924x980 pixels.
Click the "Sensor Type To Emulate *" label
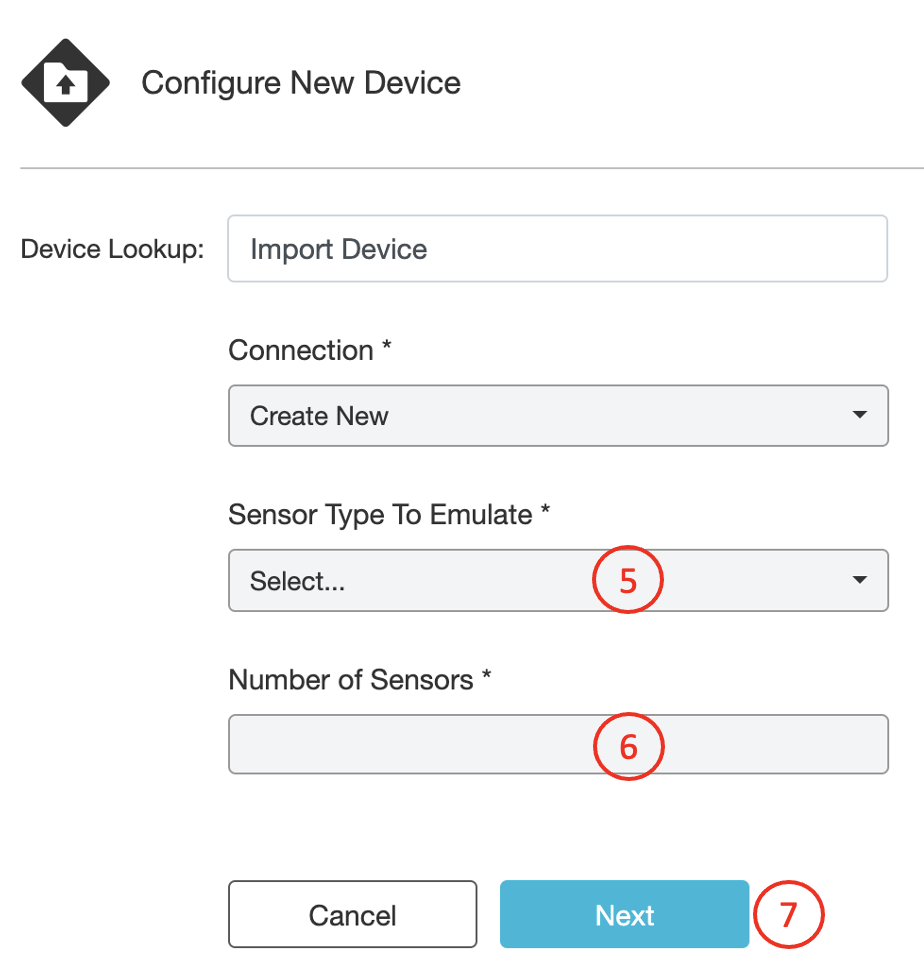389,515
